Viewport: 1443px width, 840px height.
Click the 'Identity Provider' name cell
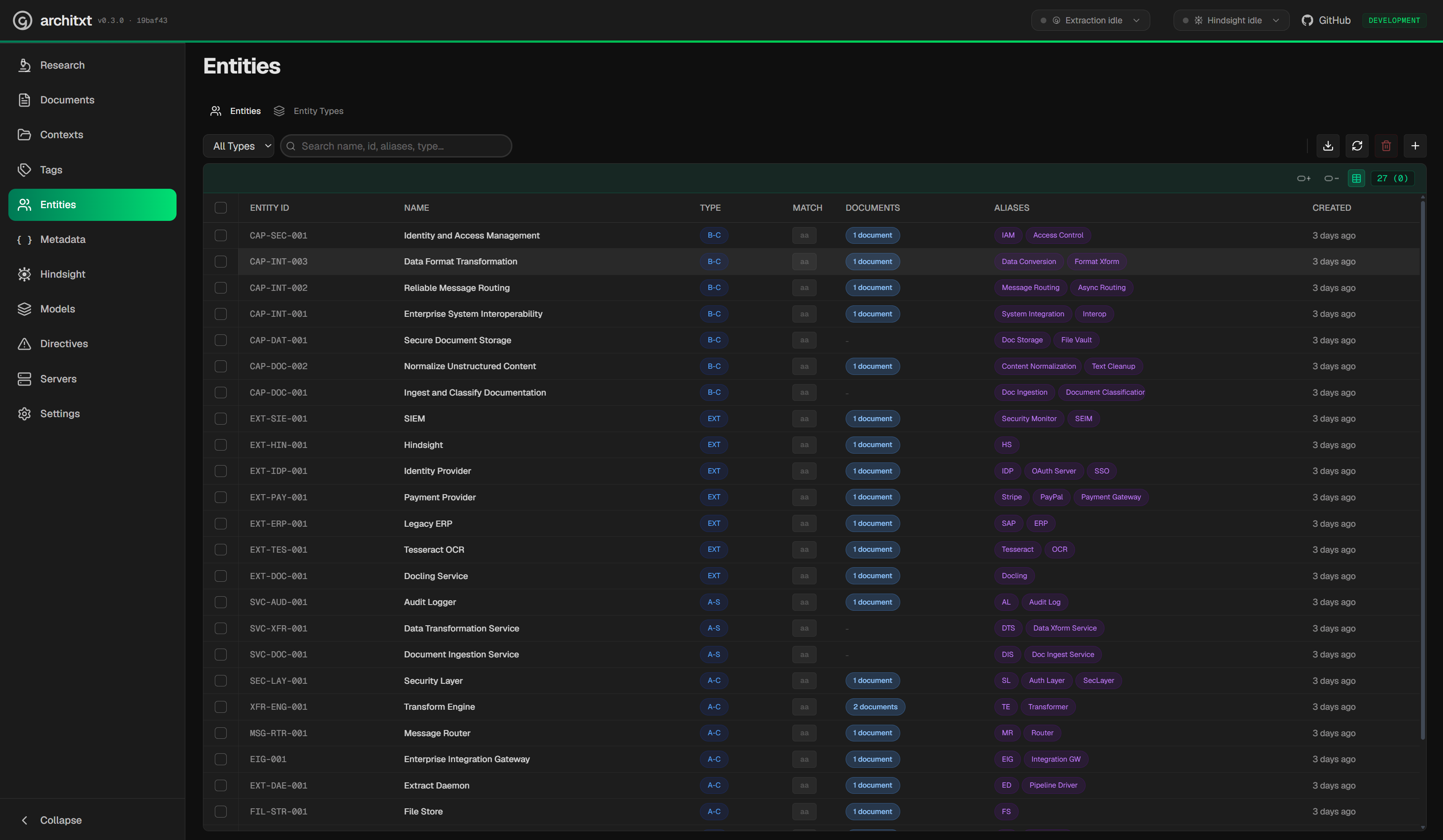click(438, 471)
